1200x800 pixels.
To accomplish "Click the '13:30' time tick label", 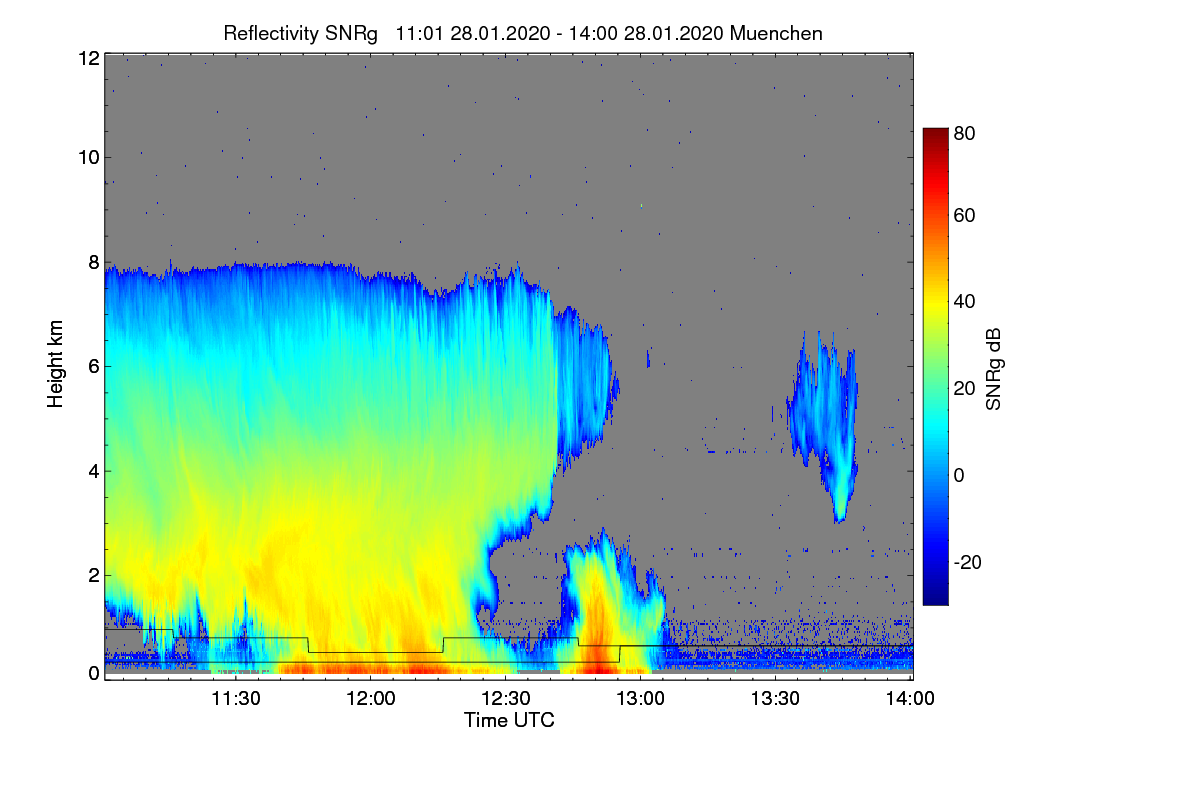I will (776, 699).
